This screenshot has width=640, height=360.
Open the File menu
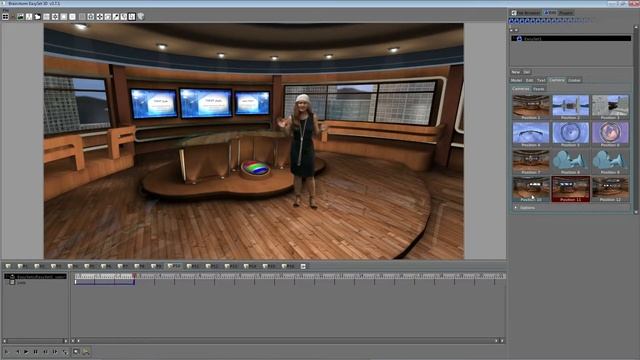tap(5, 10)
